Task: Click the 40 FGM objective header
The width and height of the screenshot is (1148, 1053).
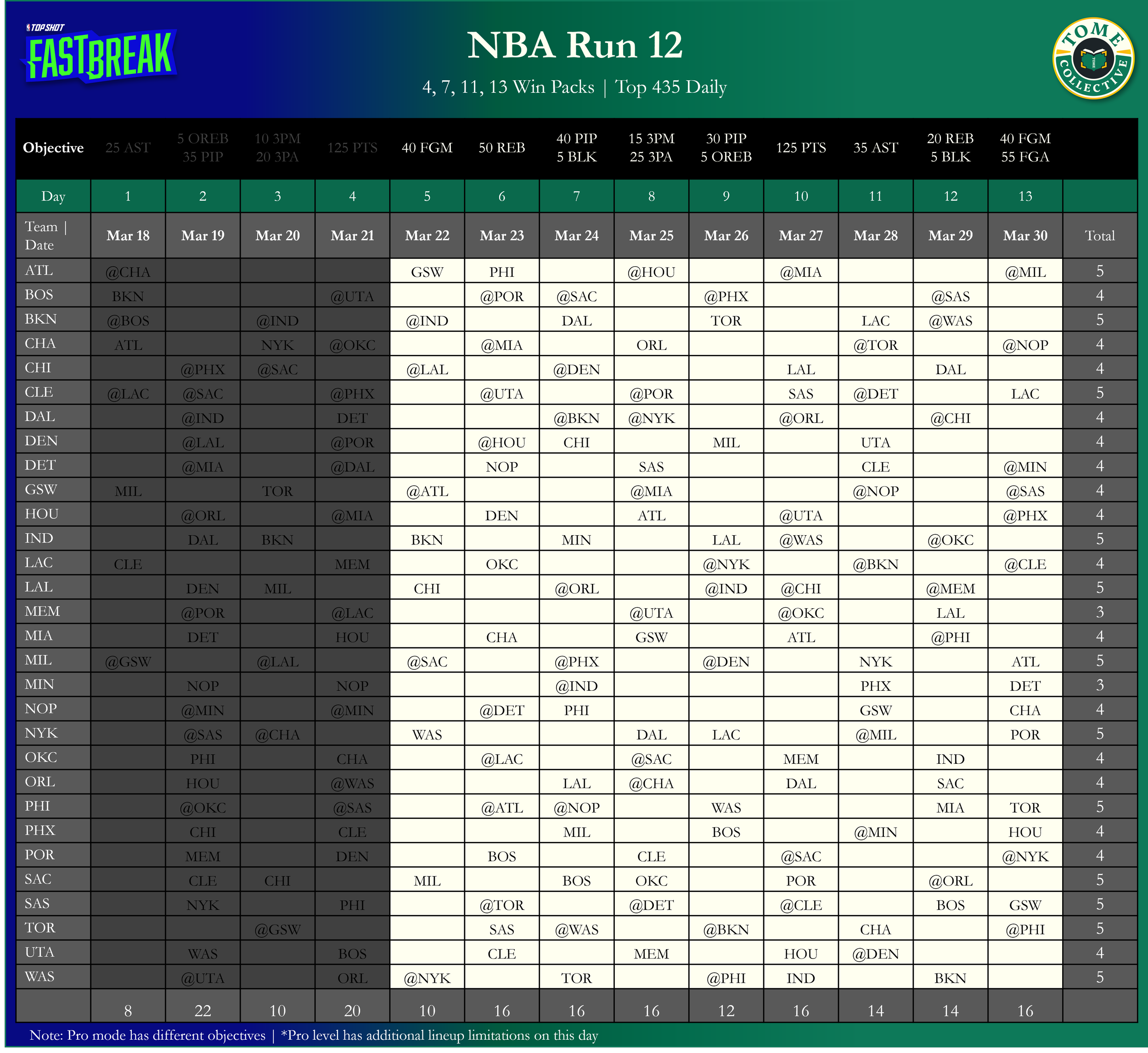Action: coord(427,148)
